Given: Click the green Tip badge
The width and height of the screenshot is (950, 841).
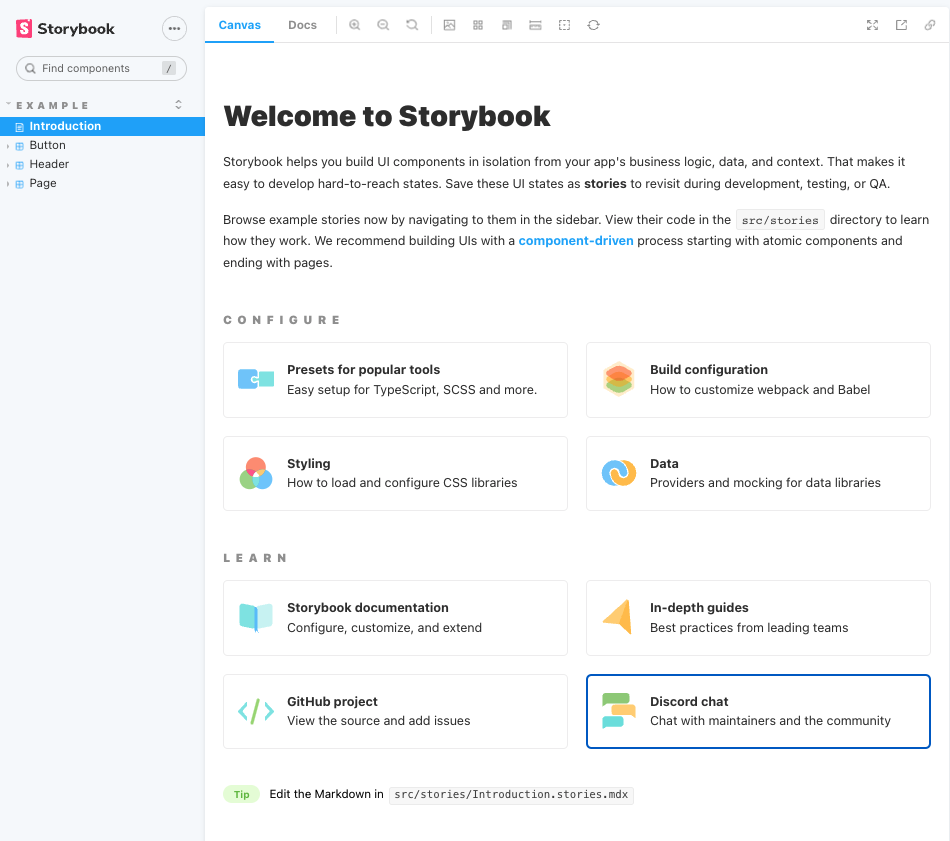Looking at the screenshot, I should click(x=242, y=794).
